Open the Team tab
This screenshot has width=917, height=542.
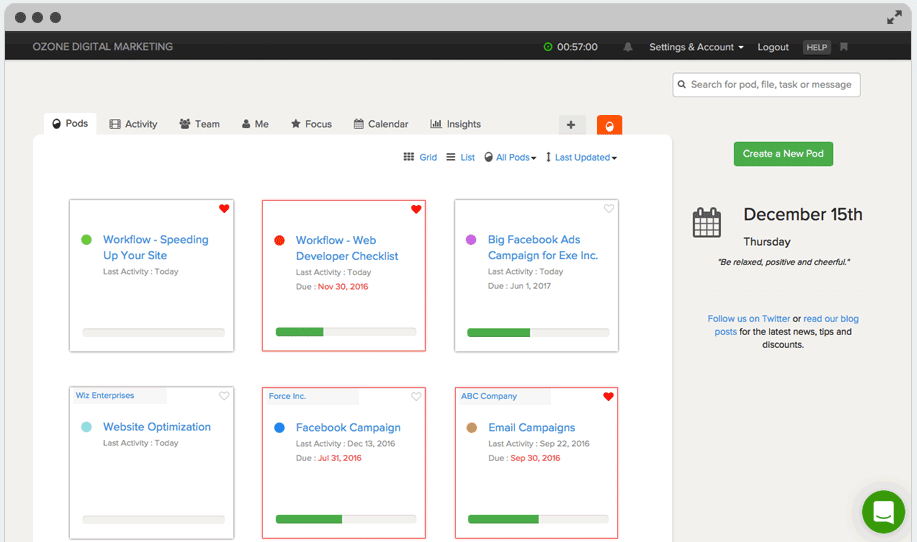199,124
